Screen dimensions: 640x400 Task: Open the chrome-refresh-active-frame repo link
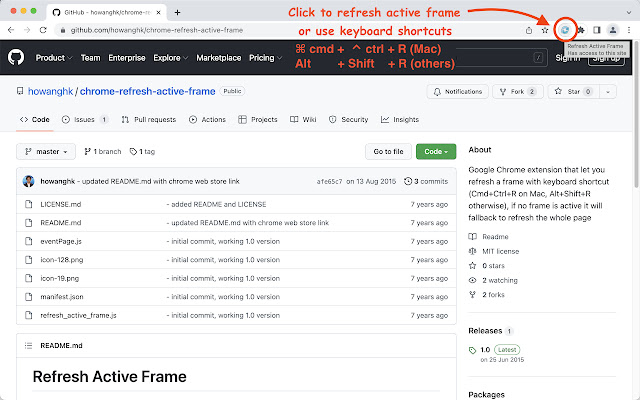pyautogui.click(x=147, y=91)
